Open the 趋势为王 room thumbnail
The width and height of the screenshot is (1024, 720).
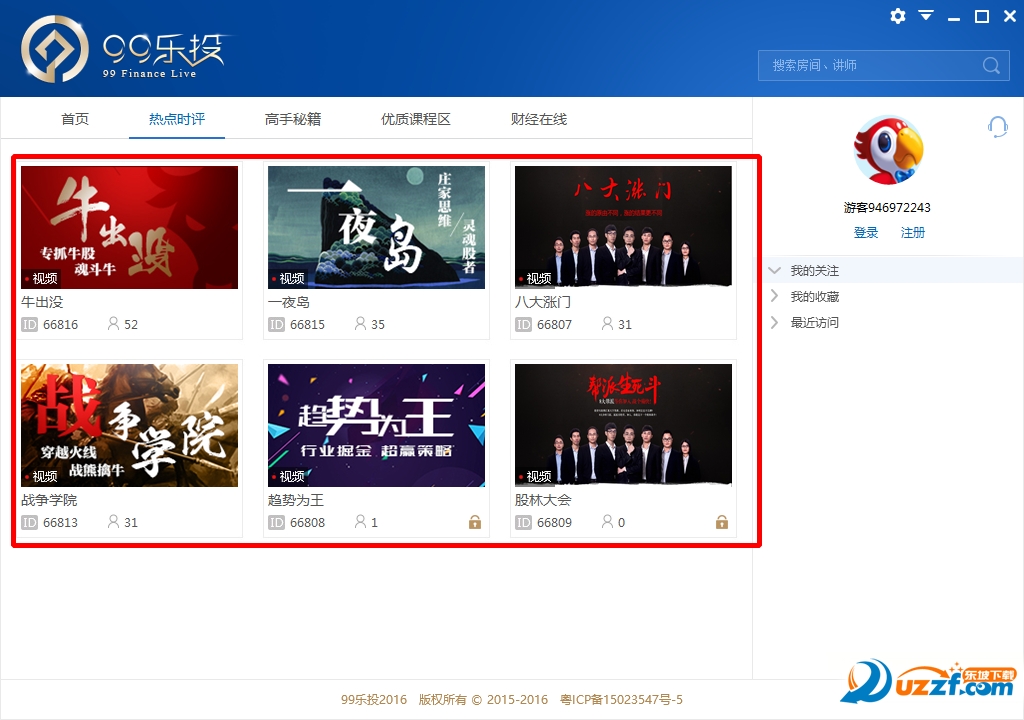376,425
